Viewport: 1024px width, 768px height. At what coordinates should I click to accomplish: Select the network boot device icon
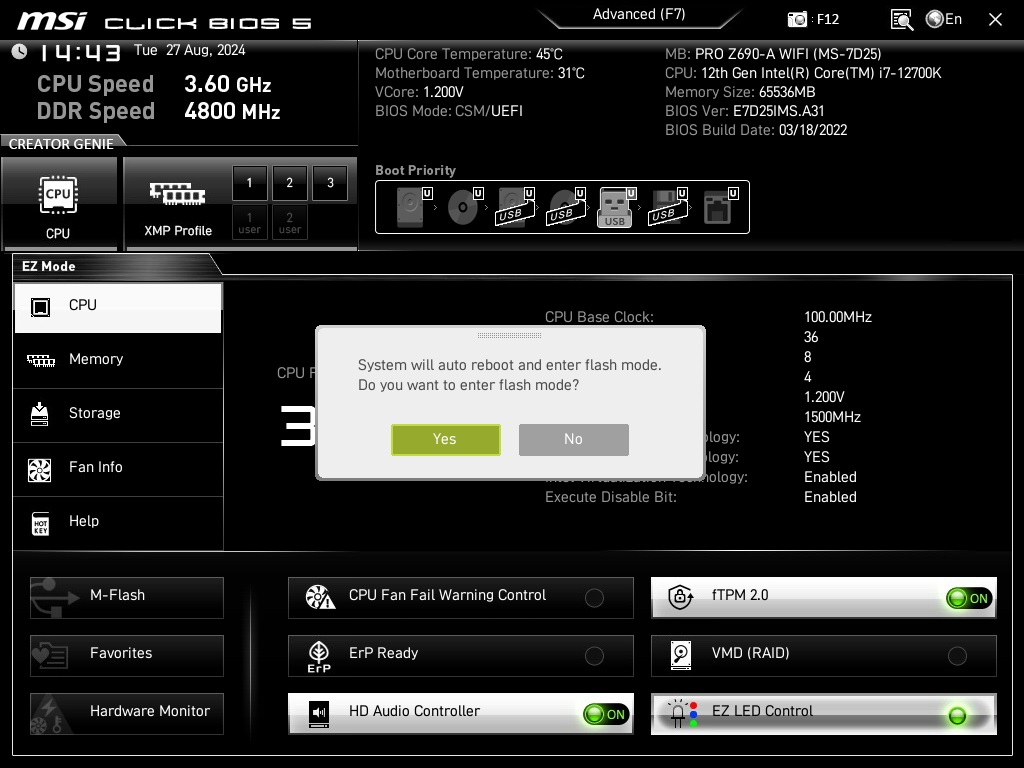click(717, 207)
